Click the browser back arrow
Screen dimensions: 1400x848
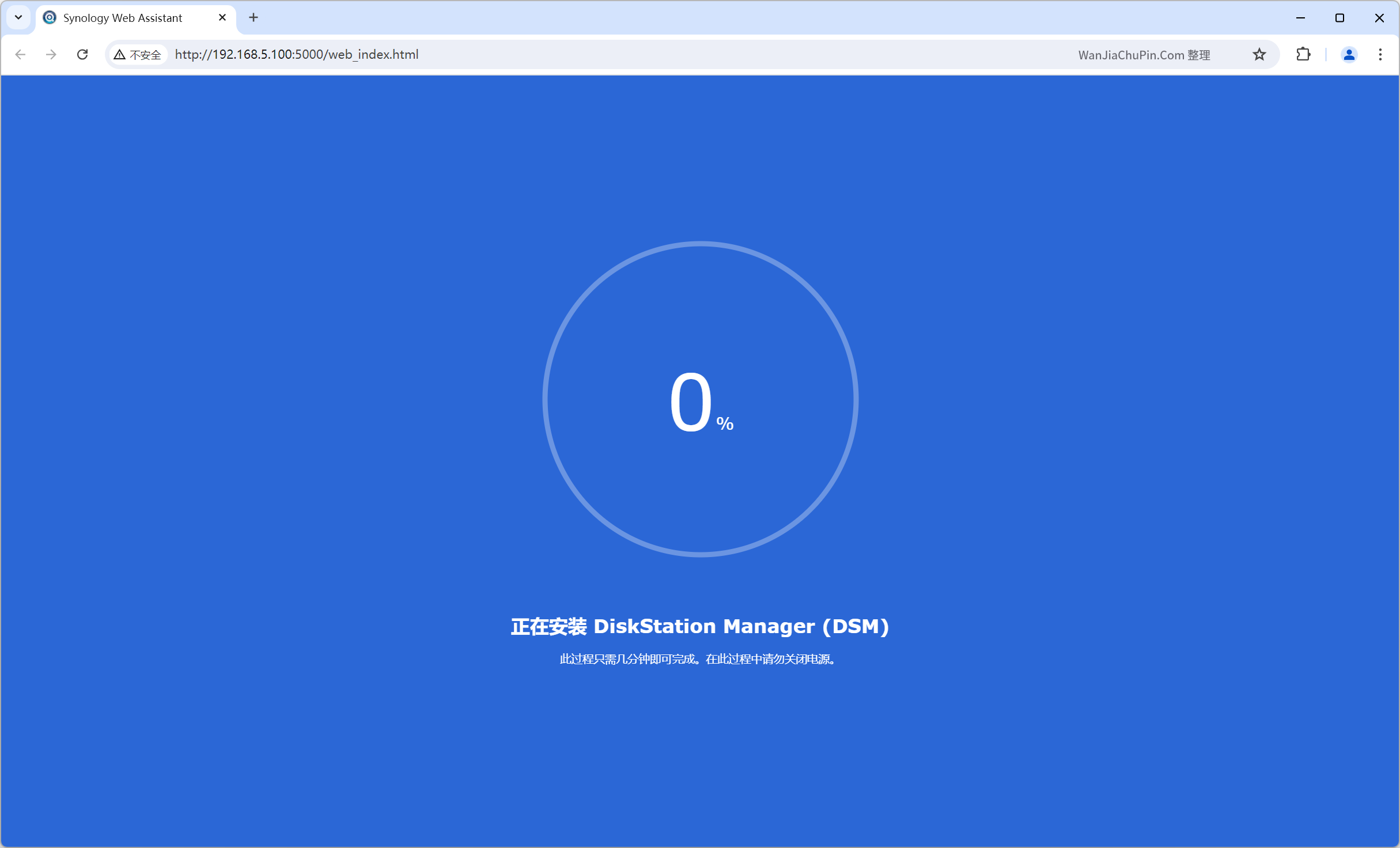click(21, 54)
